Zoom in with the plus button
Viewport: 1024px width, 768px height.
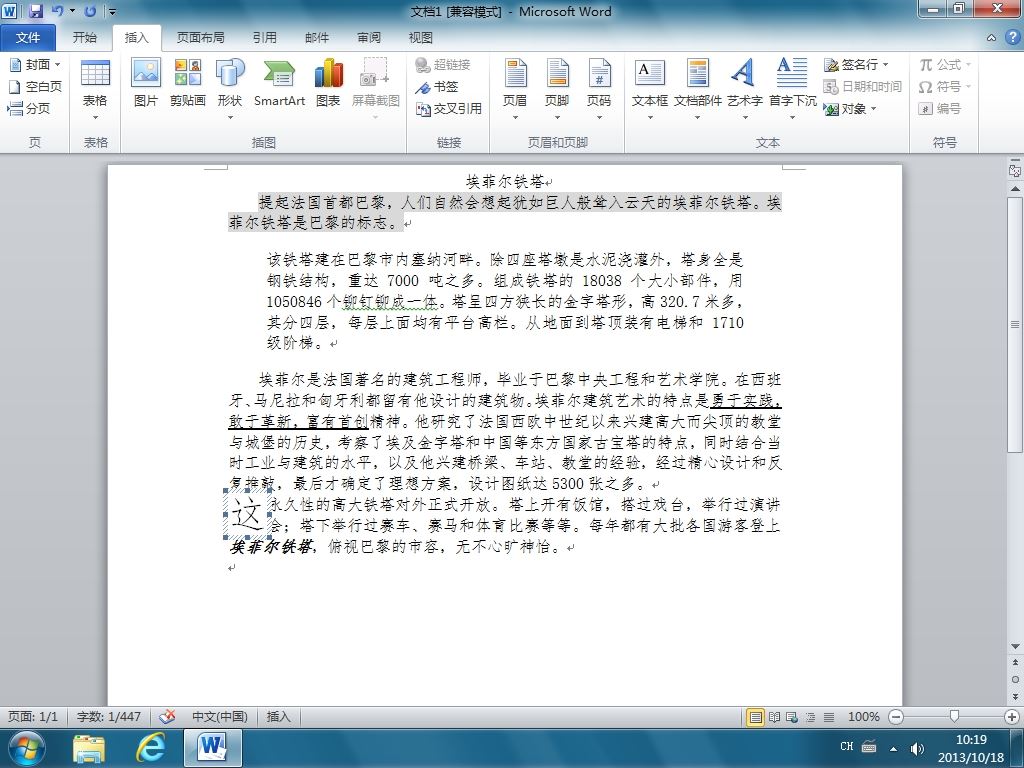point(1012,717)
